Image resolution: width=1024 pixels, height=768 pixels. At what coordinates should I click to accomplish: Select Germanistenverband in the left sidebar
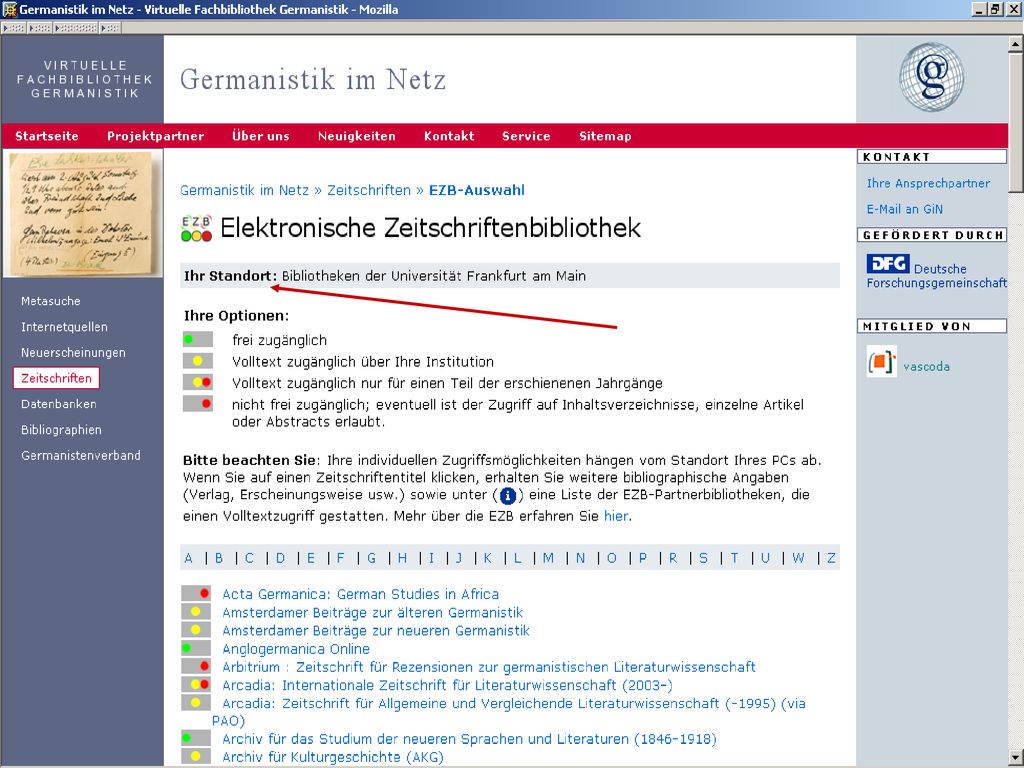tap(80, 456)
